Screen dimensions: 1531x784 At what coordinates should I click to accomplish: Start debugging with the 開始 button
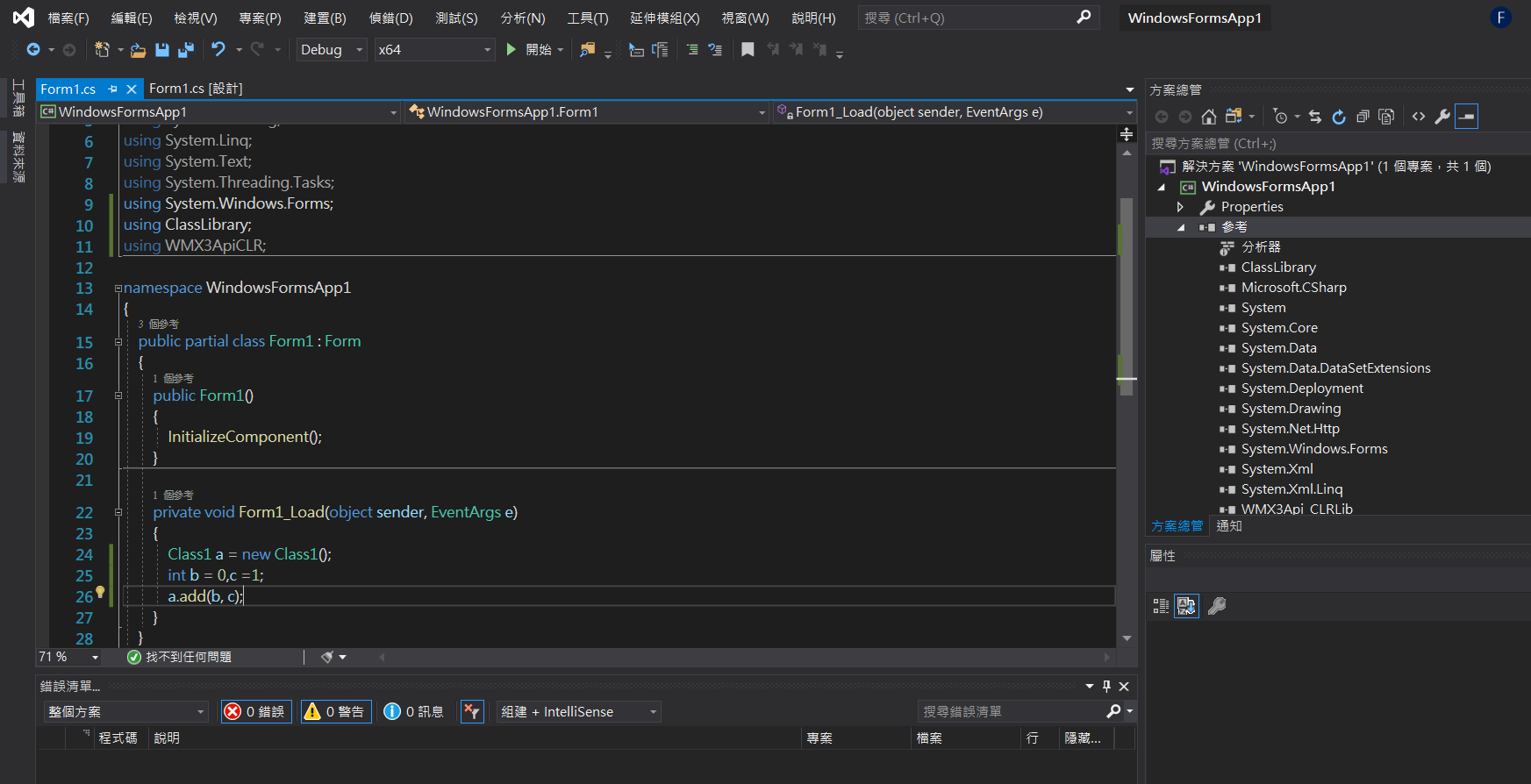(533, 50)
